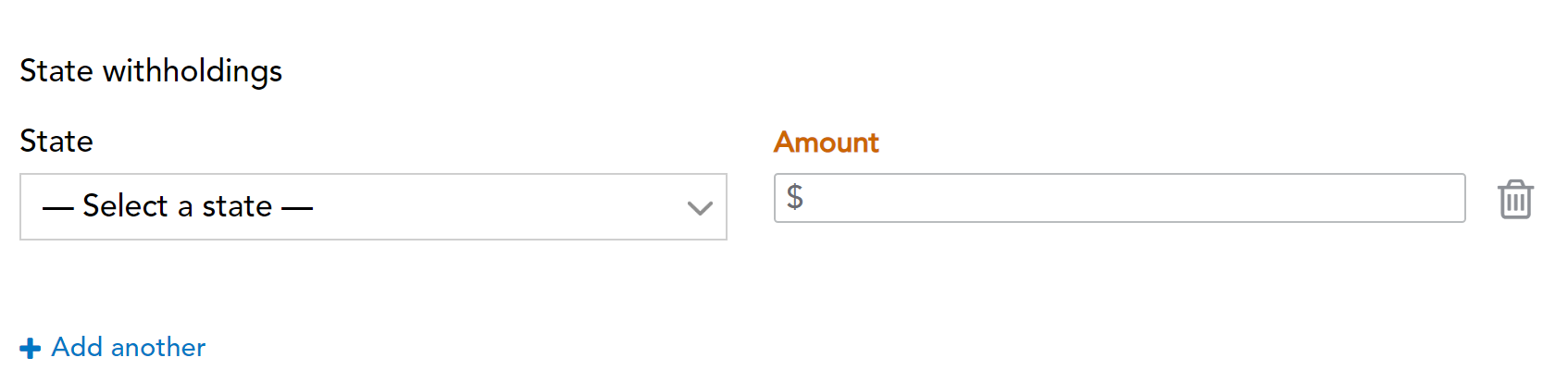Click the plus symbol to add a row

[31, 348]
